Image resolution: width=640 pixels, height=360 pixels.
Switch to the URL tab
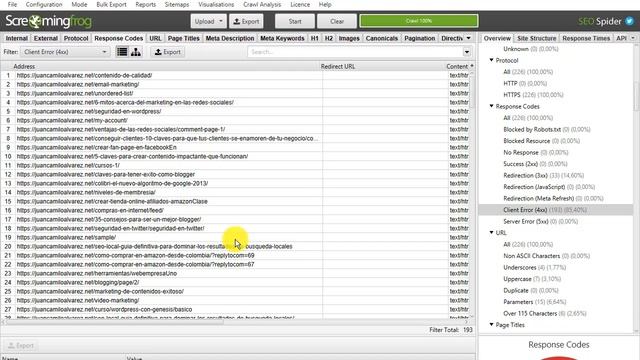(x=155, y=38)
